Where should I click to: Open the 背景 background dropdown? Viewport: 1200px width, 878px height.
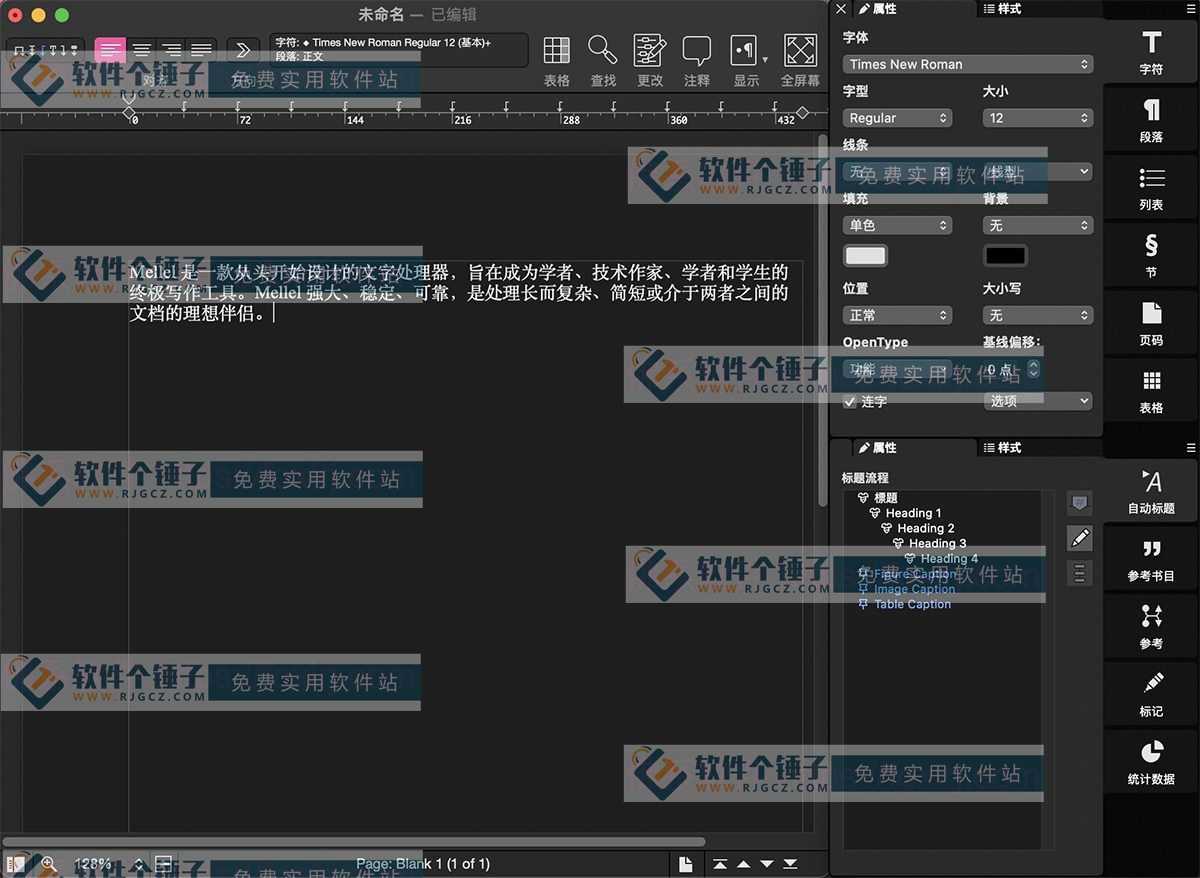click(1038, 225)
